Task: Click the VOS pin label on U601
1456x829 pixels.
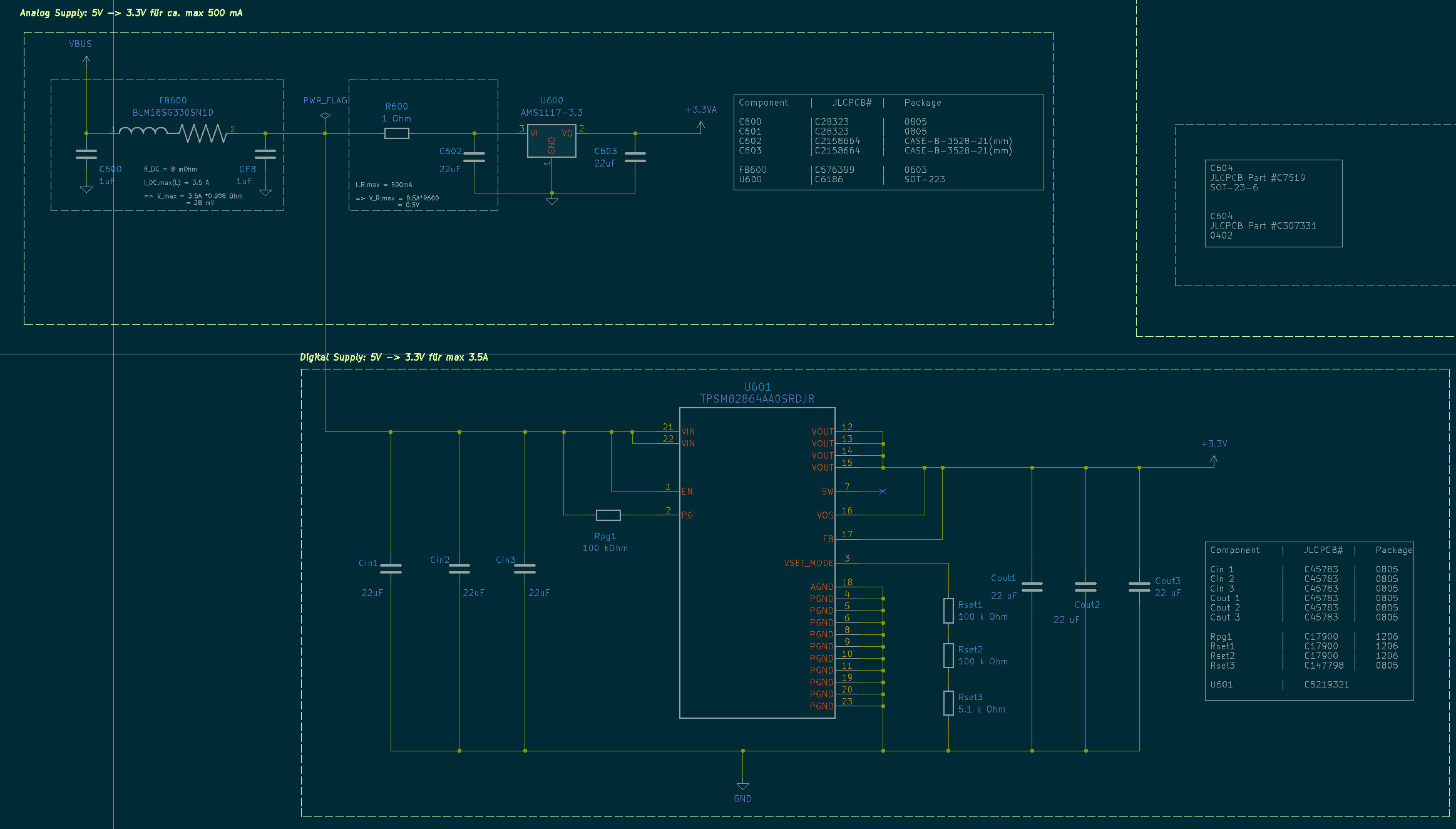Action: pyautogui.click(x=825, y=515)
